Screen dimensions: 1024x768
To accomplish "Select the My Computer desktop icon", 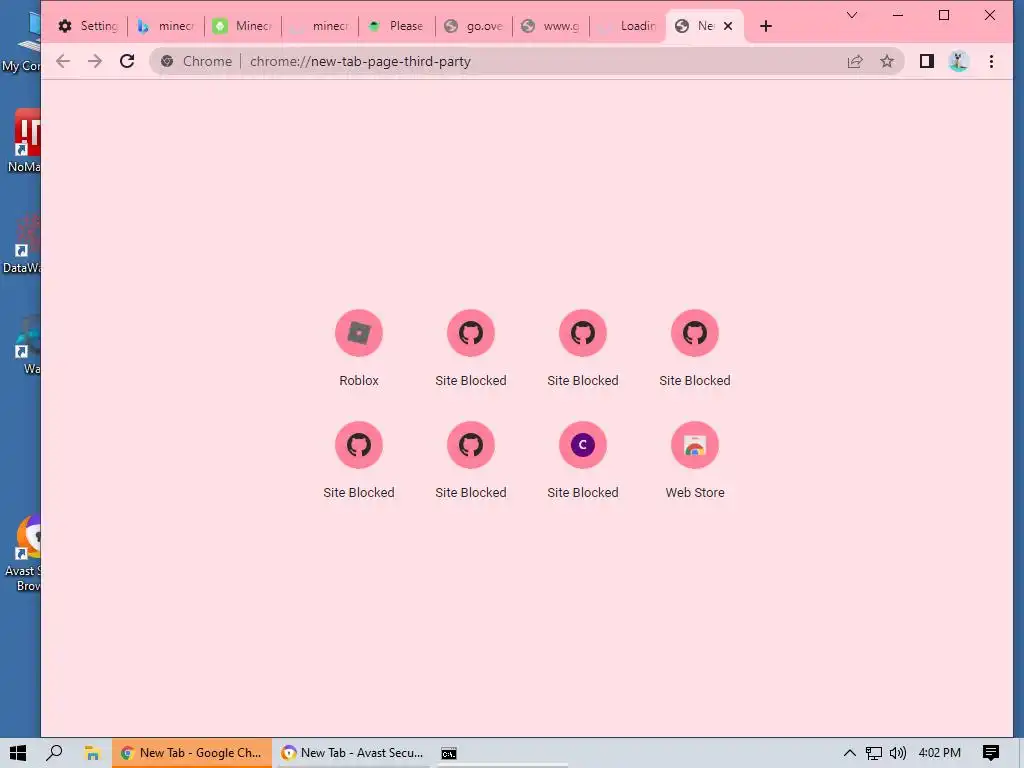I will click(21, 40).
